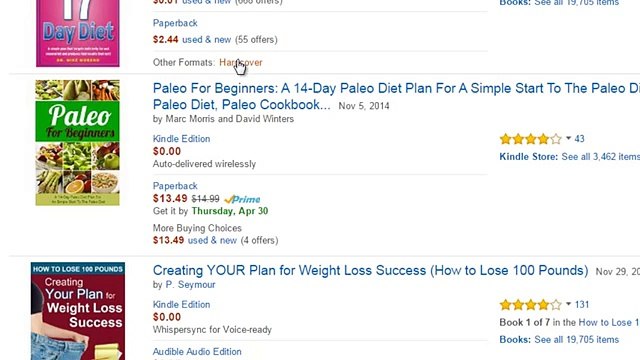This screenshot has width=640, height=360.
Task: Click the star rating for Paleo For Beginners
Action: pyautogui.click(x=531, y=139)
